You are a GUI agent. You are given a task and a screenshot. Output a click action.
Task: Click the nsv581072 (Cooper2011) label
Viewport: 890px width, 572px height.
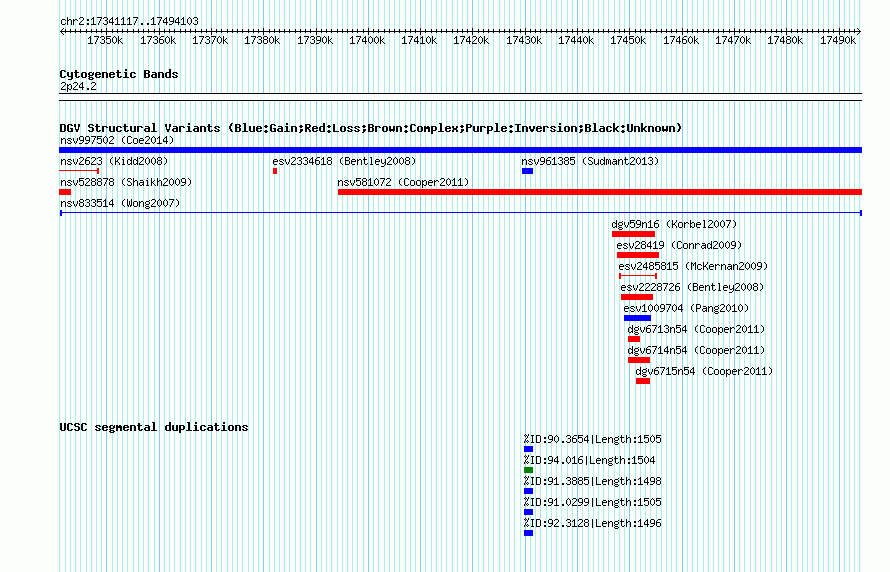coord(403,182)
